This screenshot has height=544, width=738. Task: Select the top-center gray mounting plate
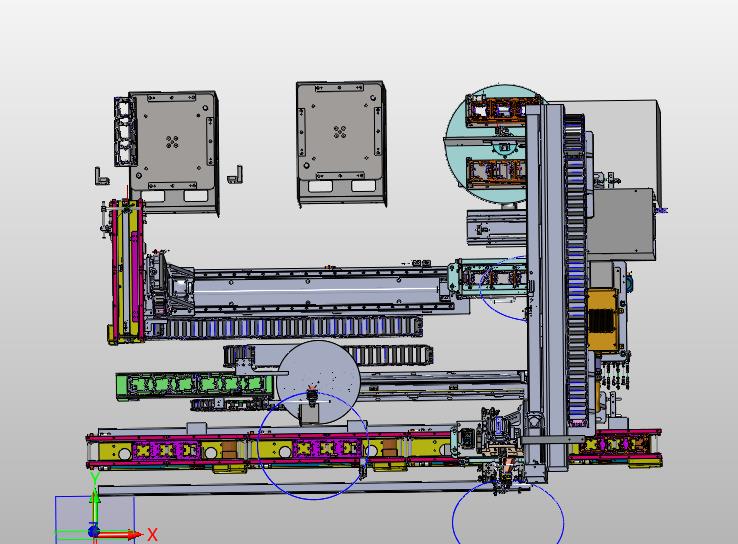coord(341,142)
